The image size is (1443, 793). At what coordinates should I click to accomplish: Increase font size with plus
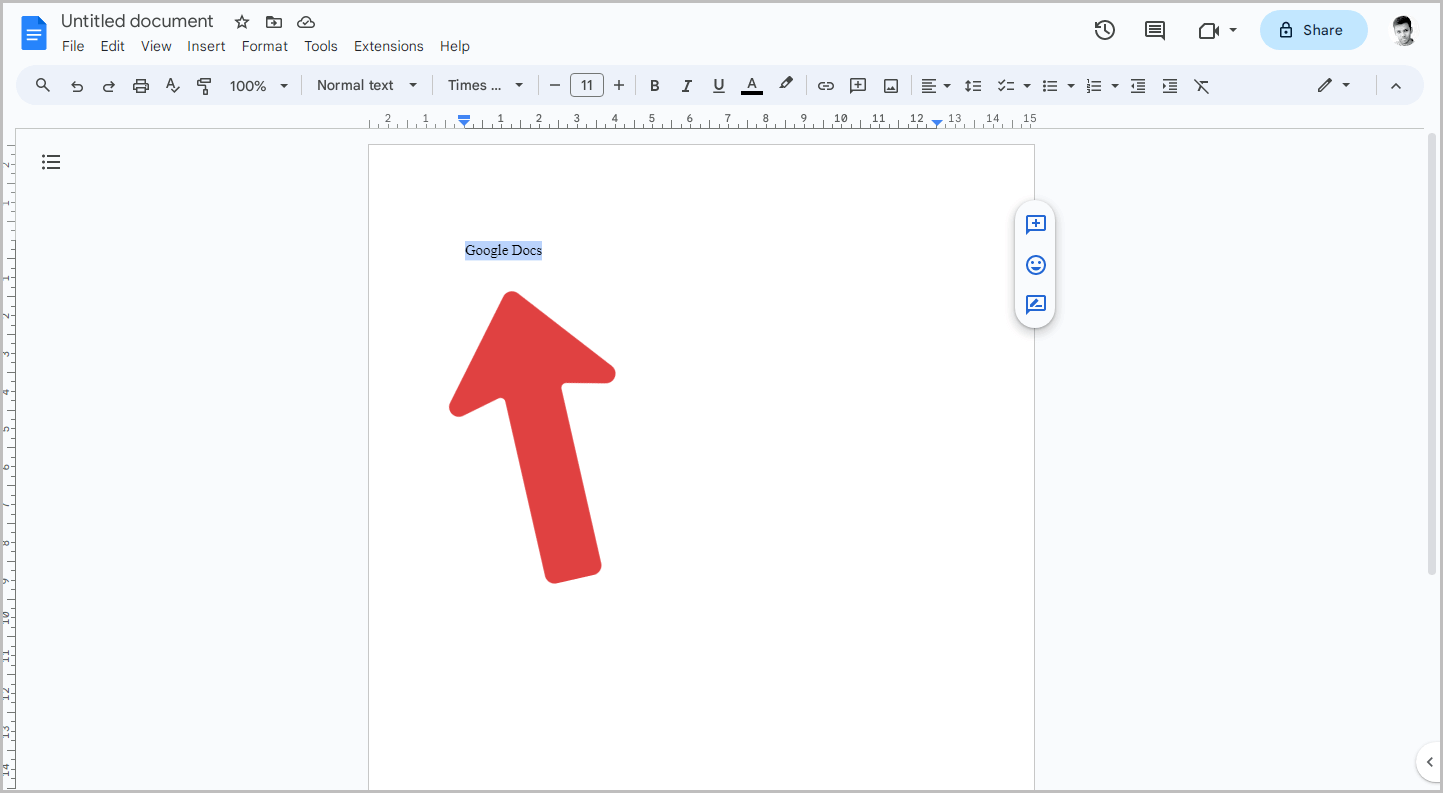pyautogui.click(x=619, y=86)
